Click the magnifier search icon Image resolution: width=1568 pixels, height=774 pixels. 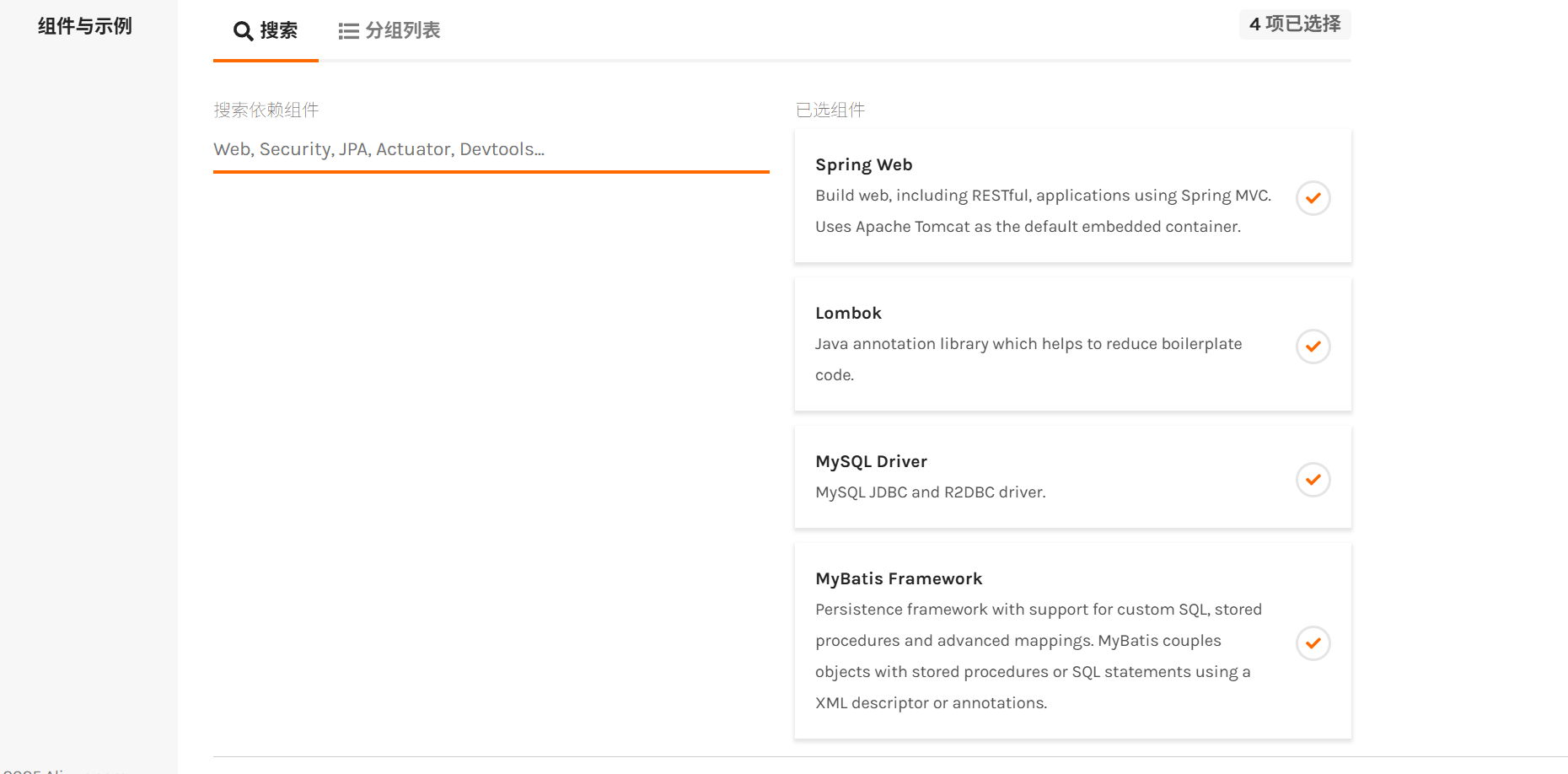[x=243, y=30]
